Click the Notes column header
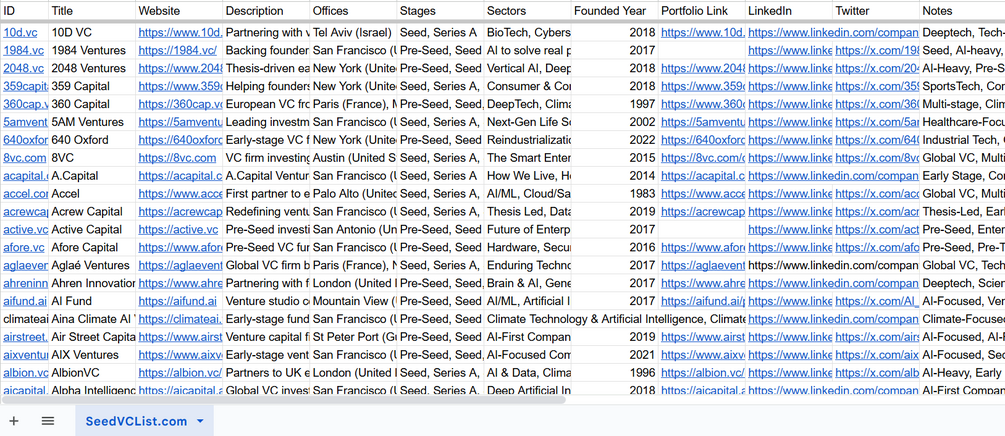This screenshot has width=1005, height=436. [x=937, y=10]
